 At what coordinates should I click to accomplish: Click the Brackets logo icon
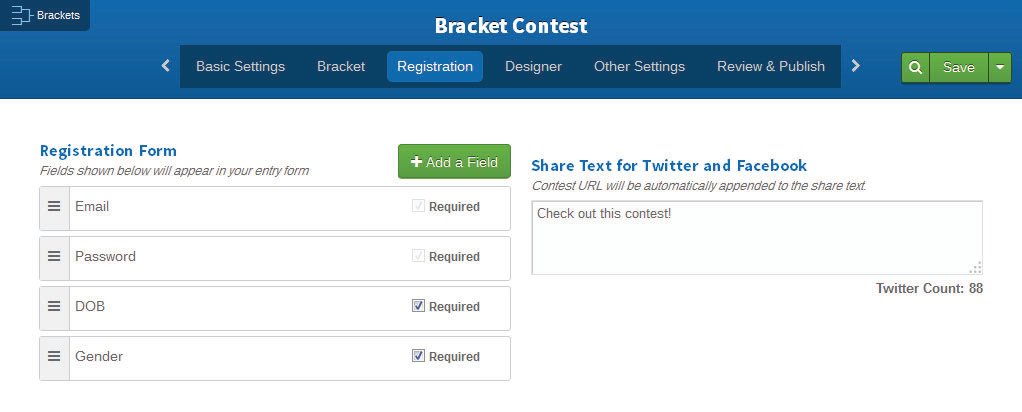click(x=22, y=16)
